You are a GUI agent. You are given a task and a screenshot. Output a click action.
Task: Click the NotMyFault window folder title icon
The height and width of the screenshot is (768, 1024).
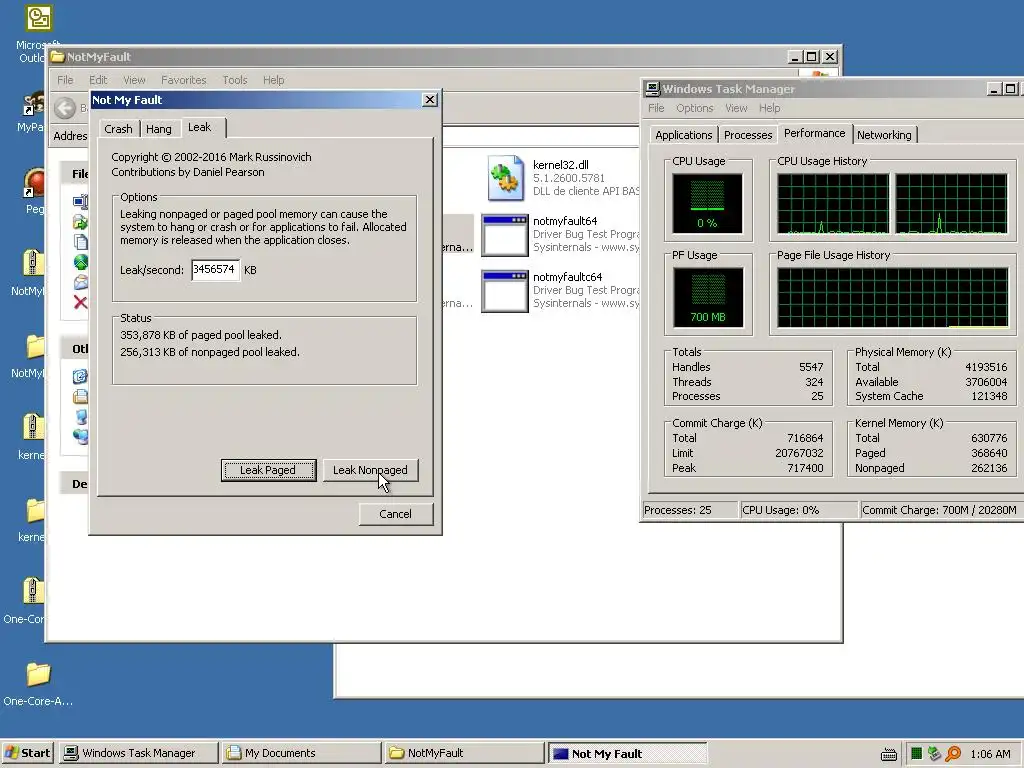[57, 57]
